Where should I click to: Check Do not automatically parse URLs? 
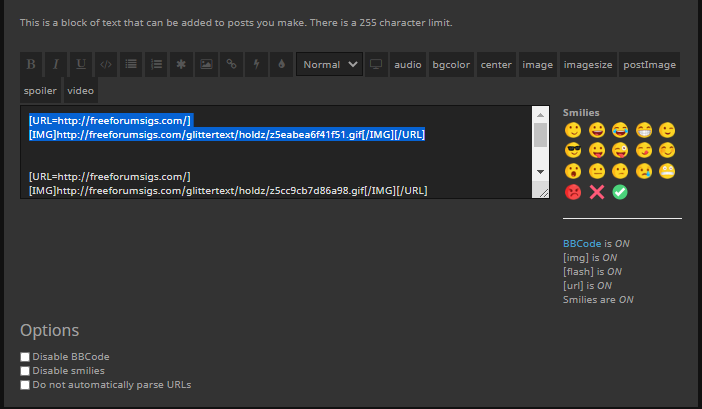(x=25, y=385)
